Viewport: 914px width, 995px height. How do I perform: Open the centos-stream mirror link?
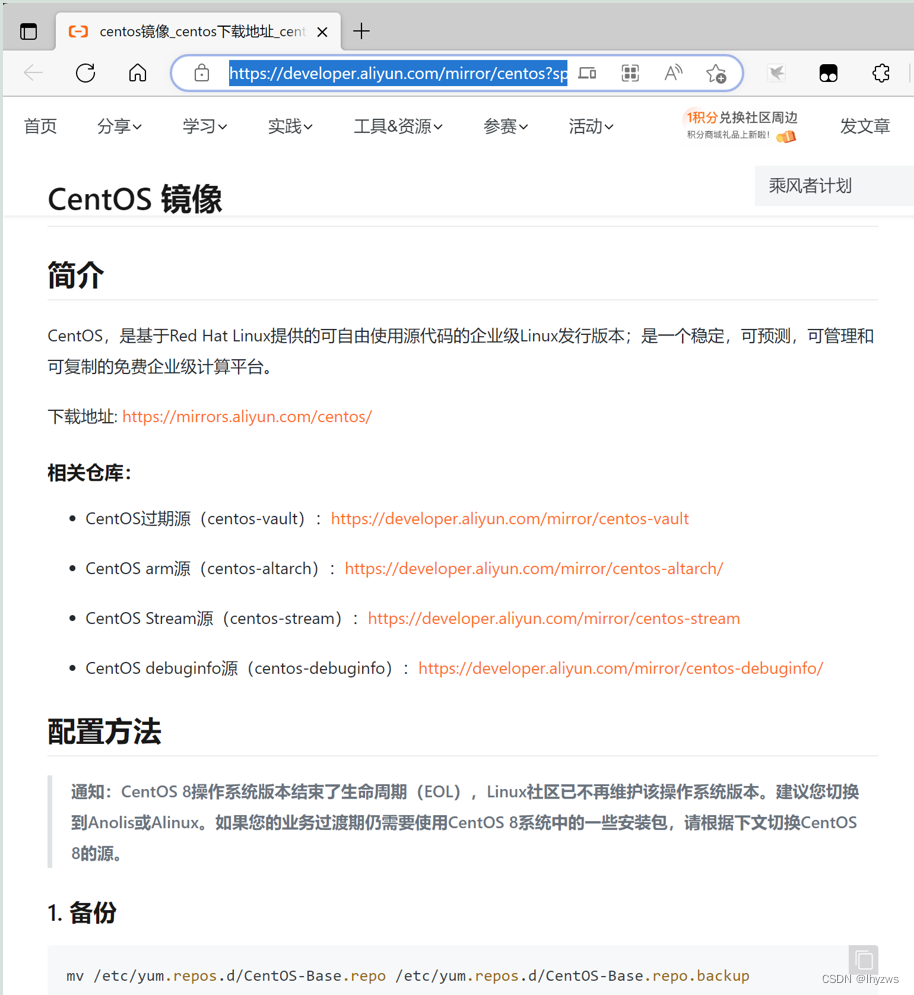pyautogui.click(x=553, y=619)
